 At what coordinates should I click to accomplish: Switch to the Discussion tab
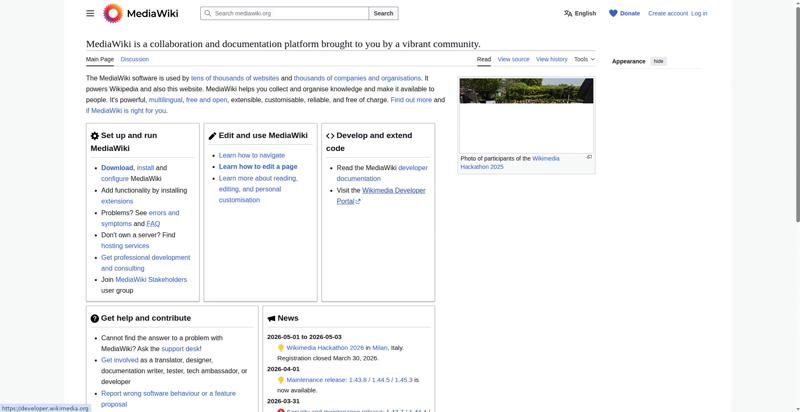point(134,59)
